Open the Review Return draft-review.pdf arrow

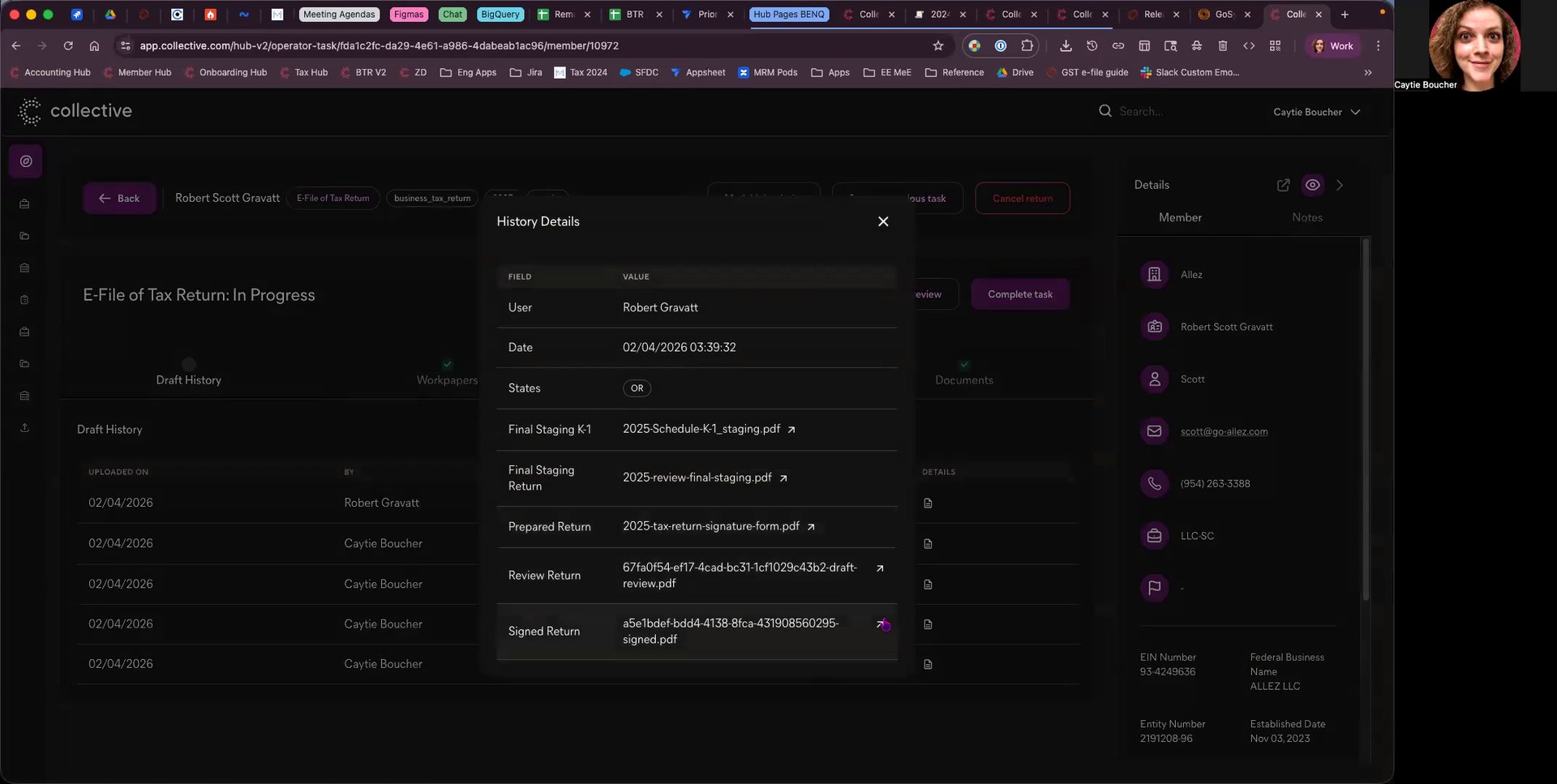click(x=880, y=568)
